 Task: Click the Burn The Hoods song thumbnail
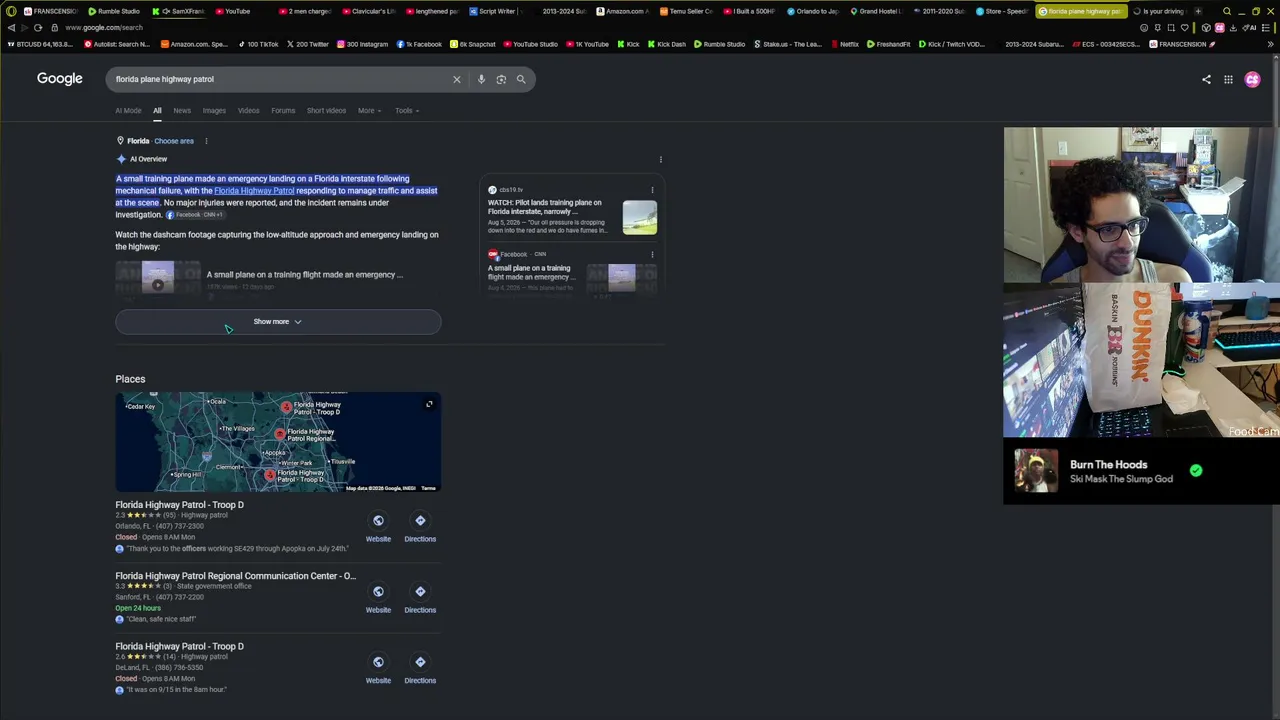[x=1036, y=471]
